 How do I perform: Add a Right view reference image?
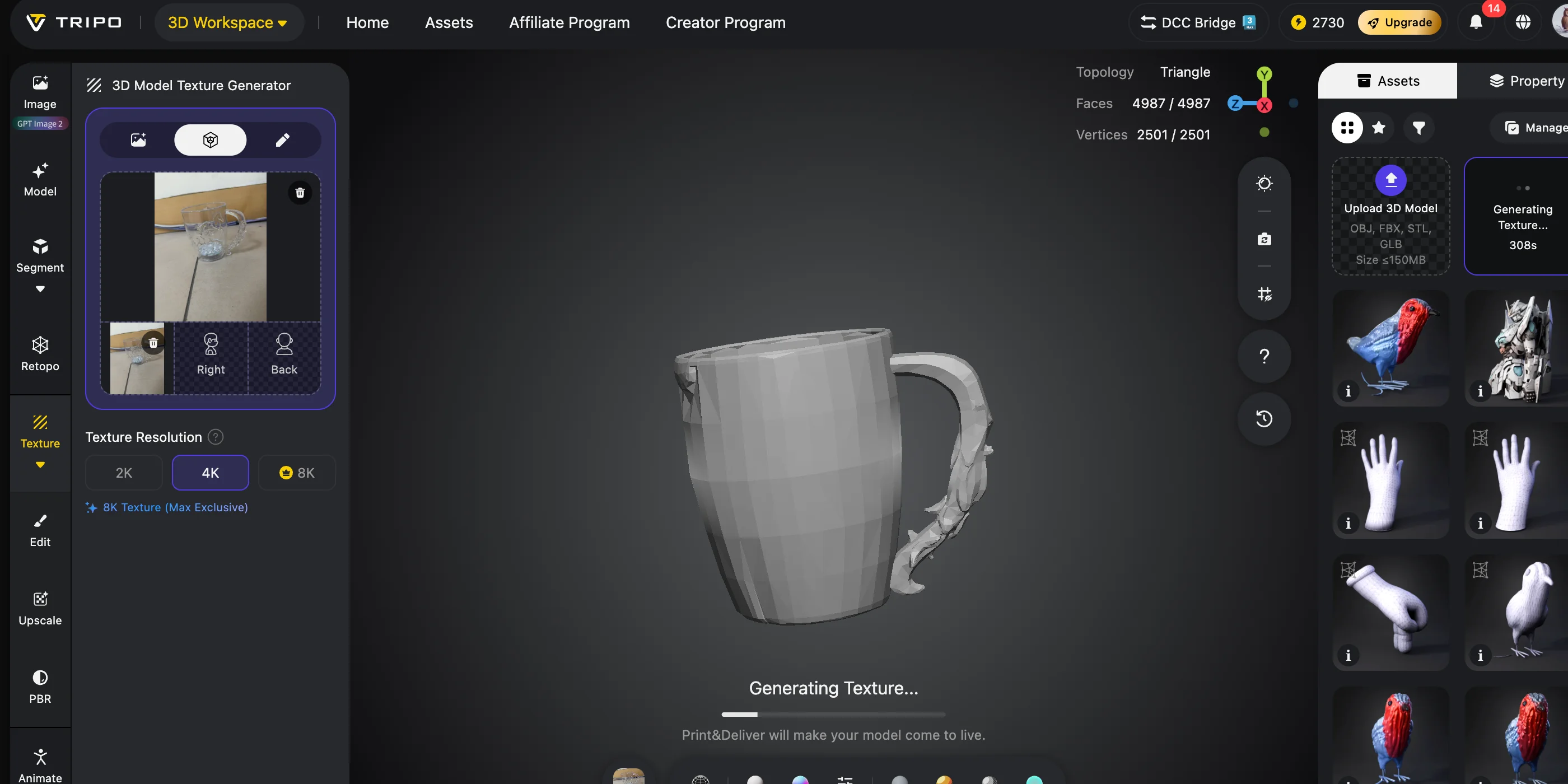[211, 358]
